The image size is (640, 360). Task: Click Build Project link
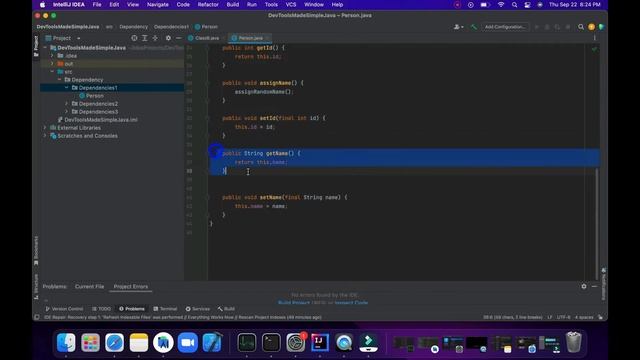pyautogui.click(x=293, y=303)
